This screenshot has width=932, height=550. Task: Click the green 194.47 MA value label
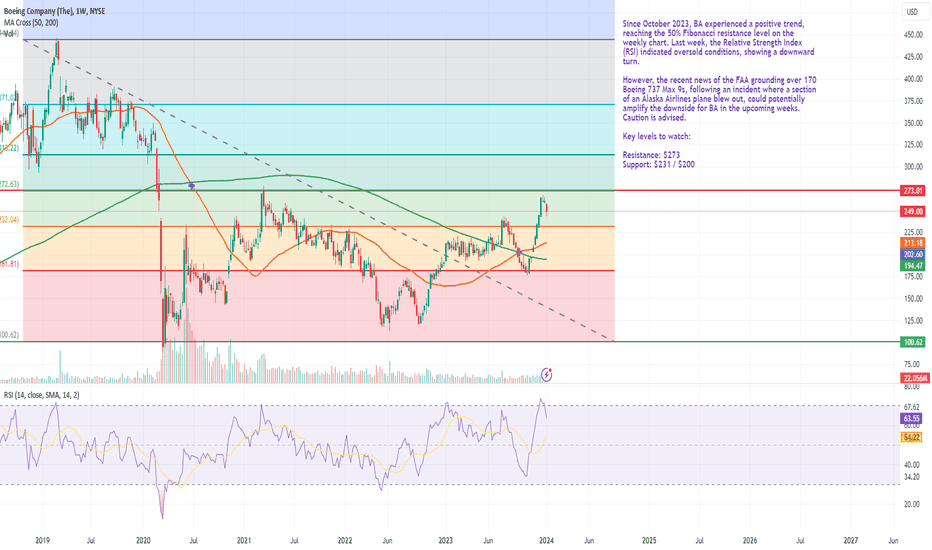(913, 265)
